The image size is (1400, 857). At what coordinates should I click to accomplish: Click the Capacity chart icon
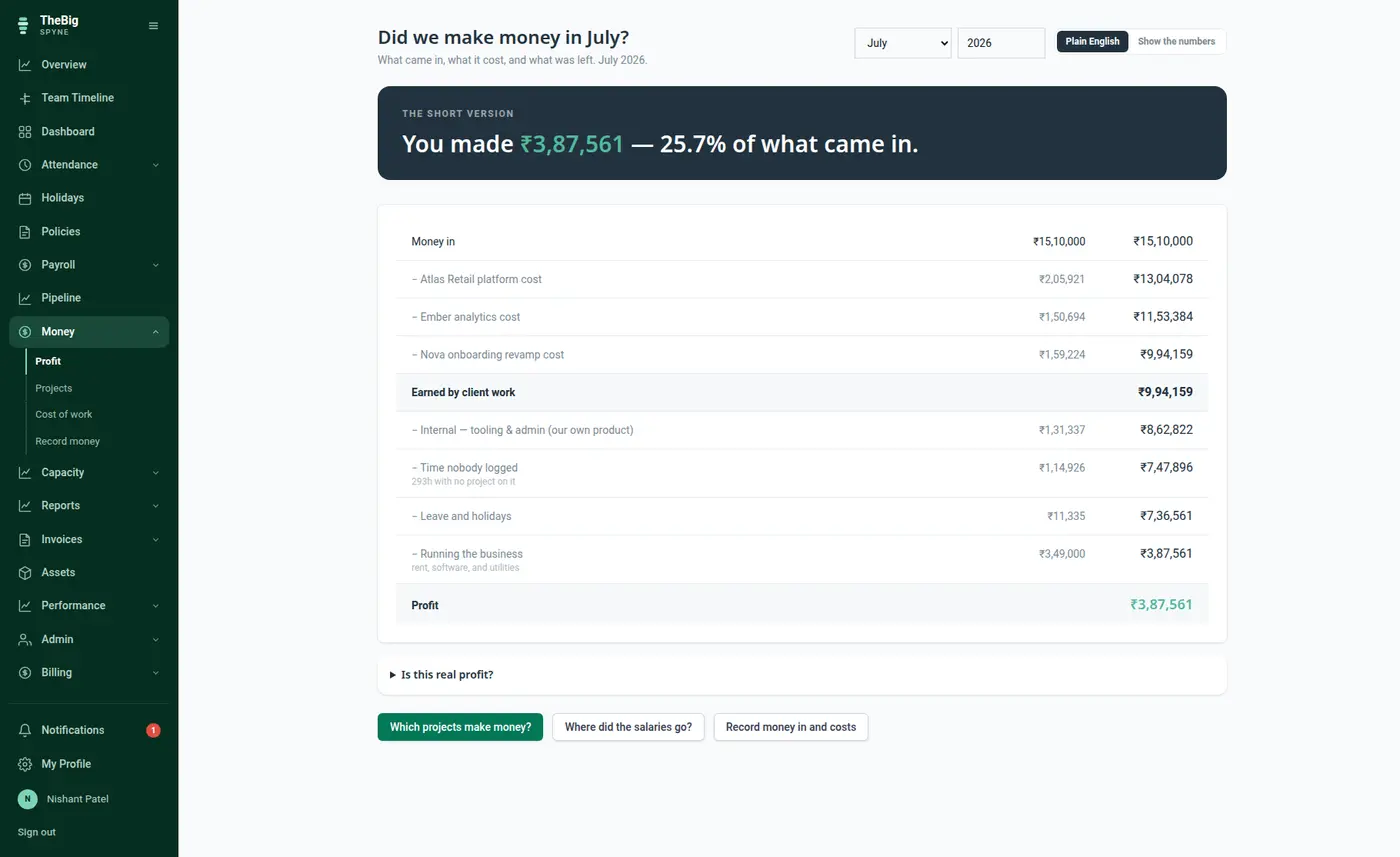point(25,472)
